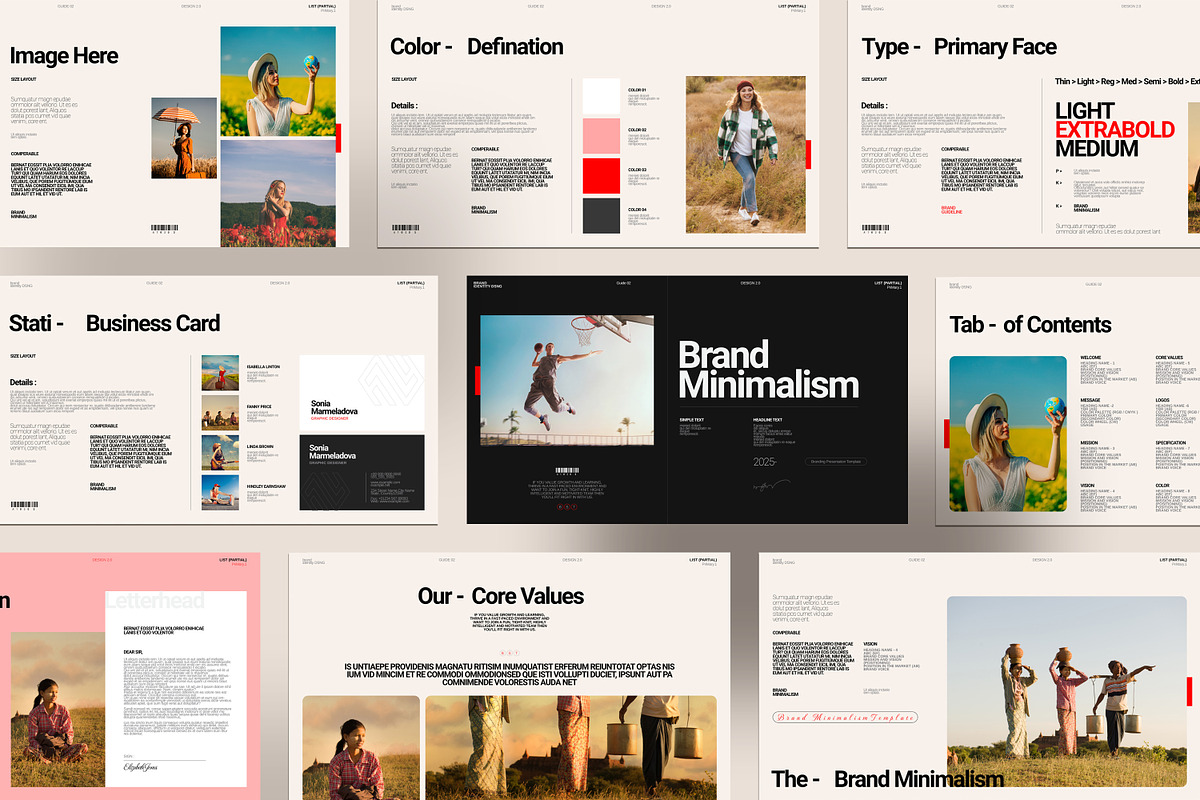Click the Stati - Business Card heading
Viewport: 1200px width, 800px height.
tap(115, 324)
